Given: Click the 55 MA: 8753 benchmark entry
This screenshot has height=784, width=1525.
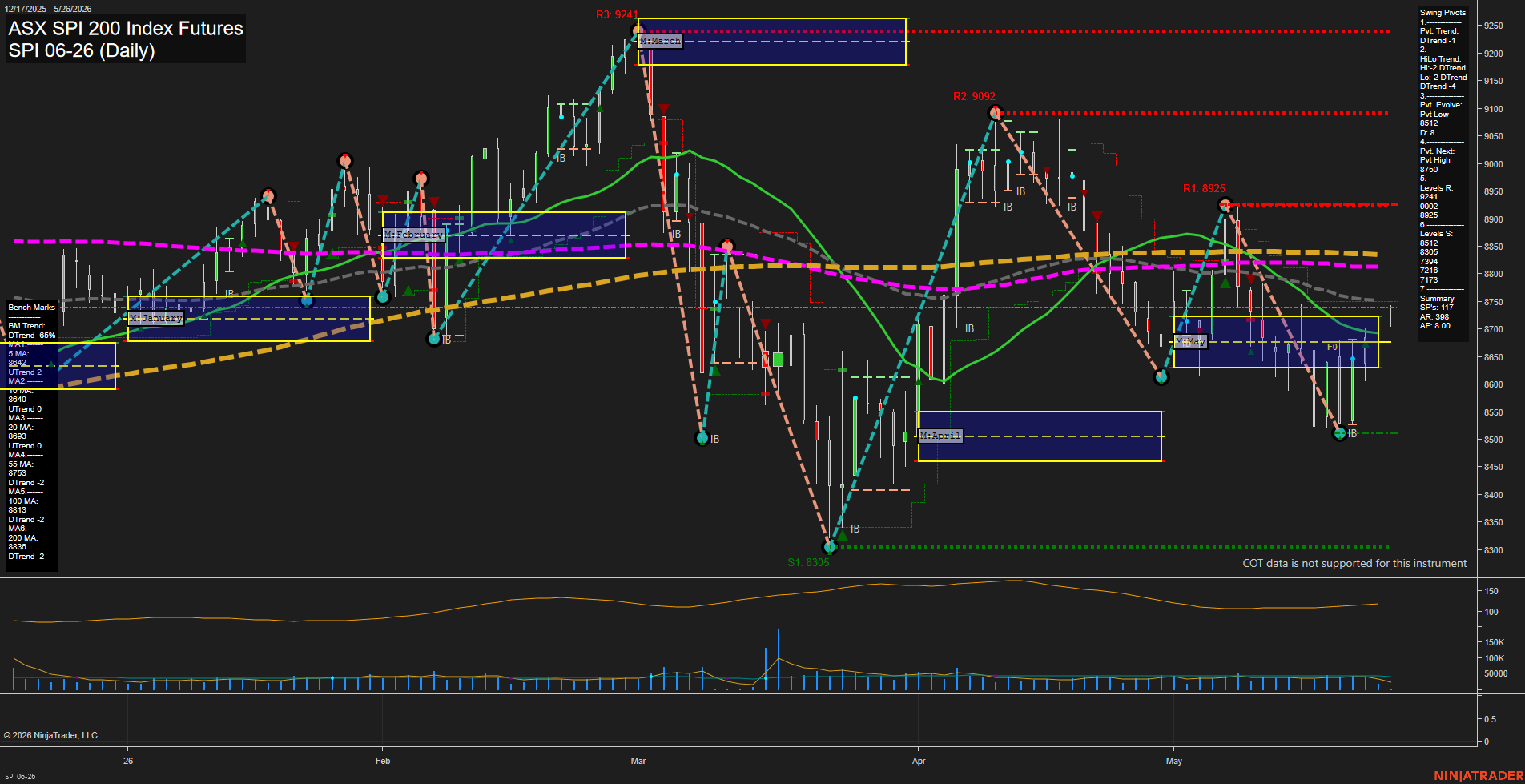Looking at the screenshot, I should point(21,468).
